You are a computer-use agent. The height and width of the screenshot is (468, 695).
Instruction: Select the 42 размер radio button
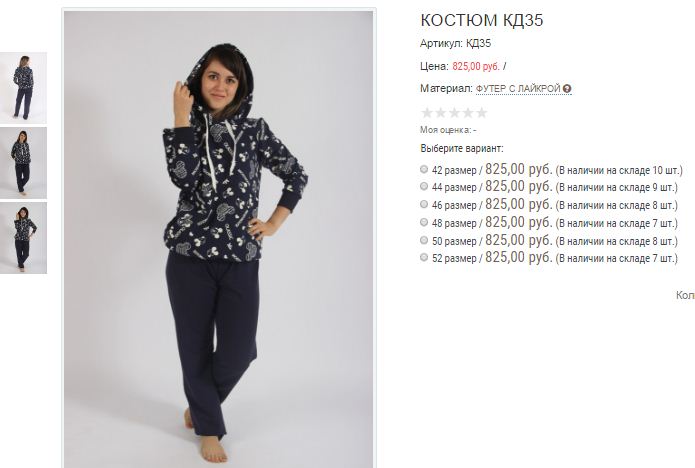point(424,169)
